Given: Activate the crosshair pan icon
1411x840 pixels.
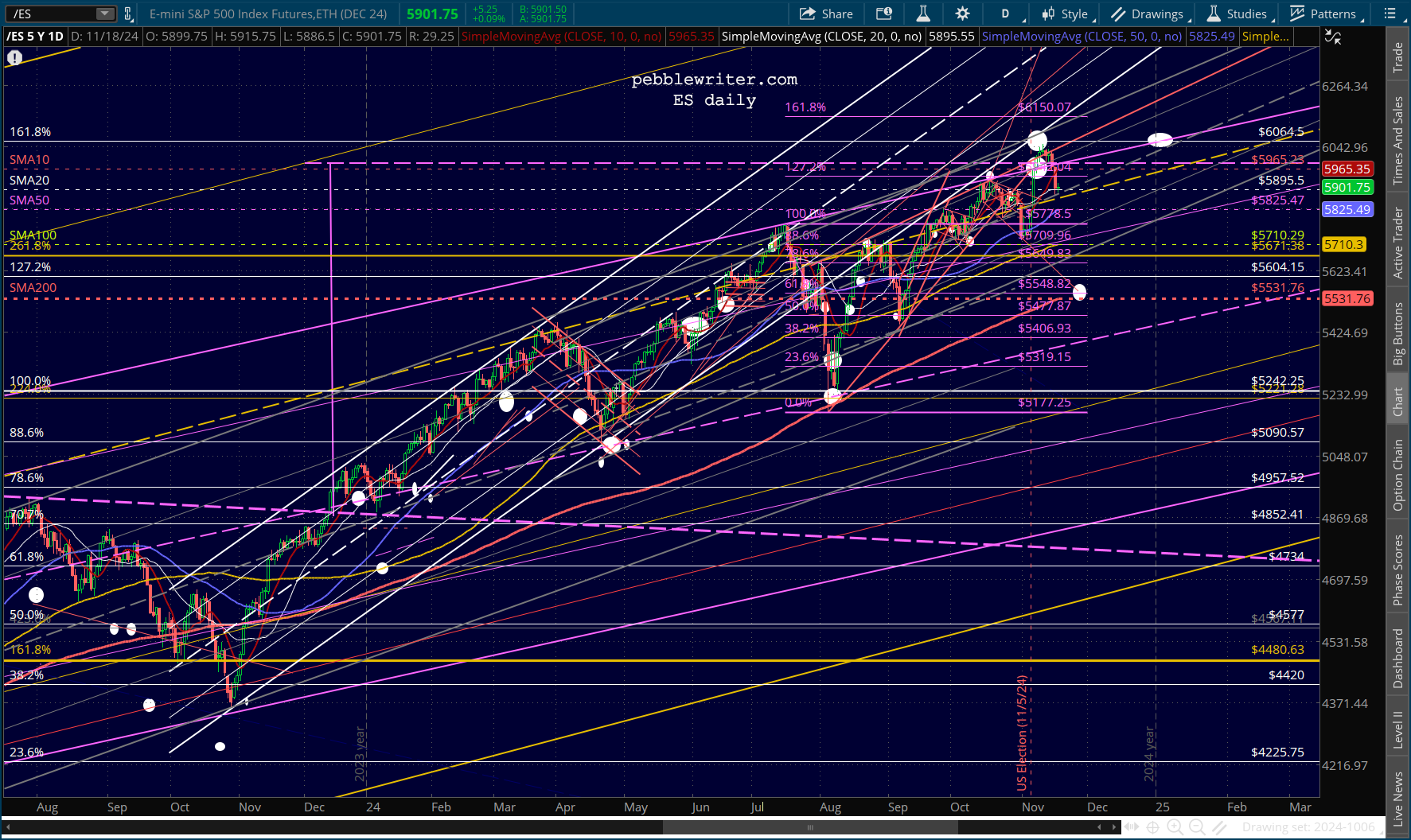Looking at the screenshot, I should click(x=1152, y=827).
